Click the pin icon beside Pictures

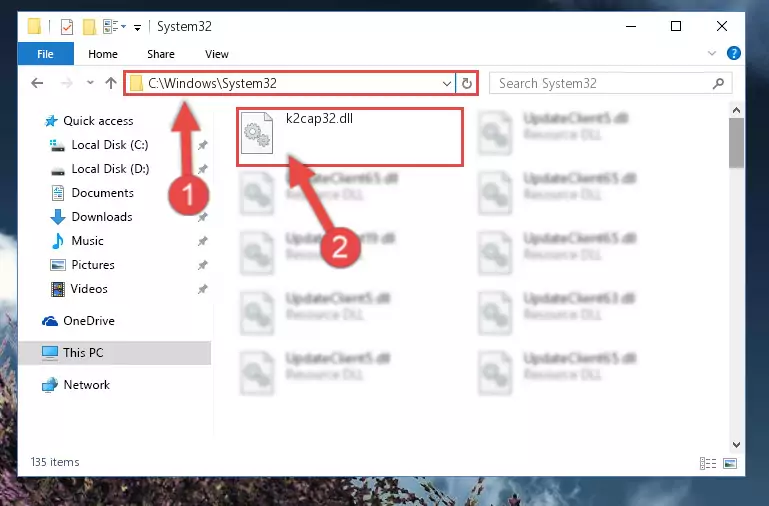[203, 265]
